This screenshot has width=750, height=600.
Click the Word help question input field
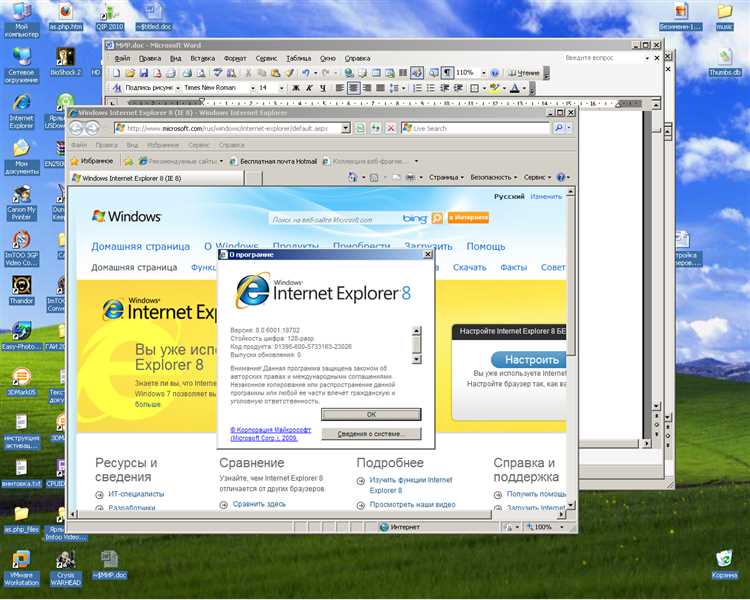(604, 58)
